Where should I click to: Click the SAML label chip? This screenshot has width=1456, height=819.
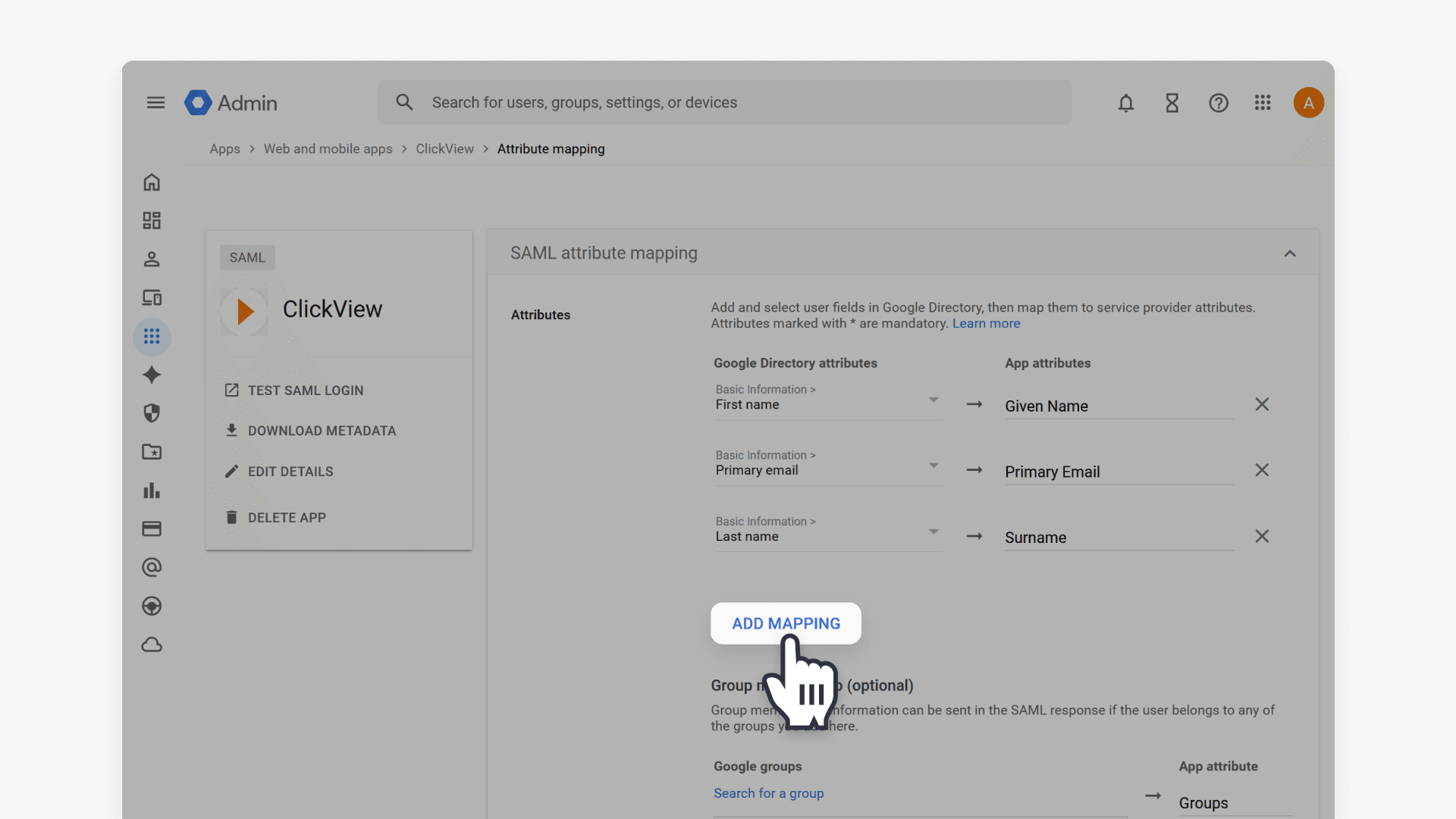point(247,258)
